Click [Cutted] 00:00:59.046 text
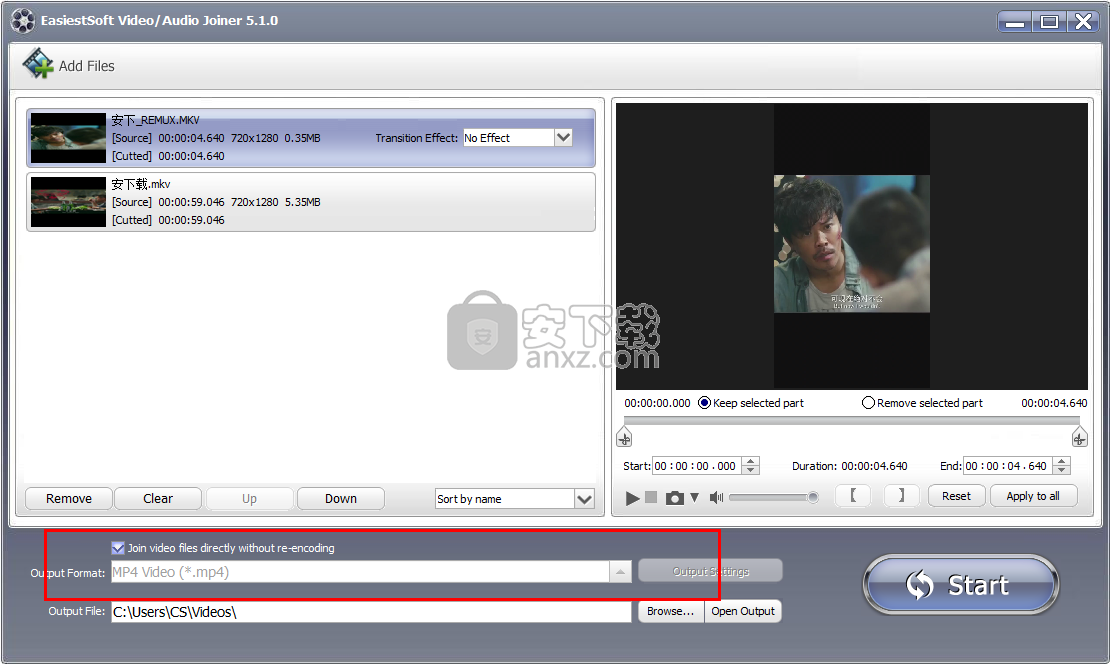Screen dimensions: 1110x664 coord(168,220)
